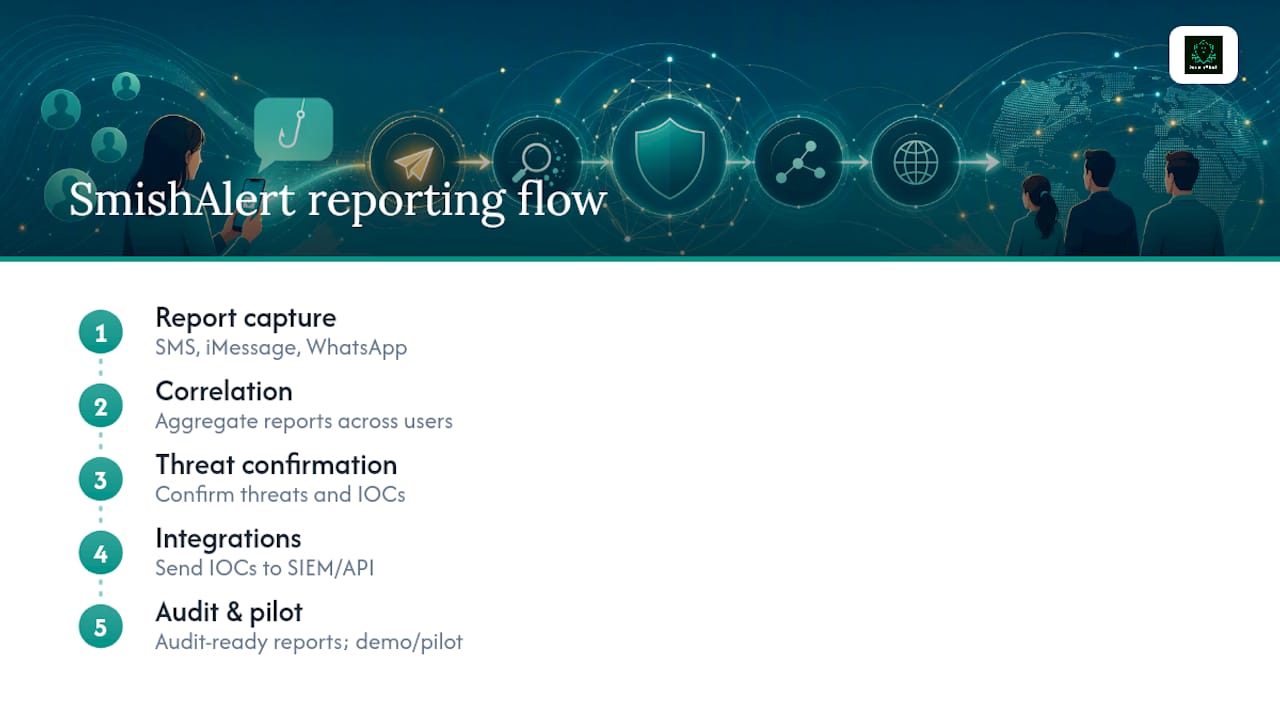Screen dimensions: 1280x720
Task: Click the fishing hook speech bubble icon
Action: pyautogui.click(x=293, y=135)
